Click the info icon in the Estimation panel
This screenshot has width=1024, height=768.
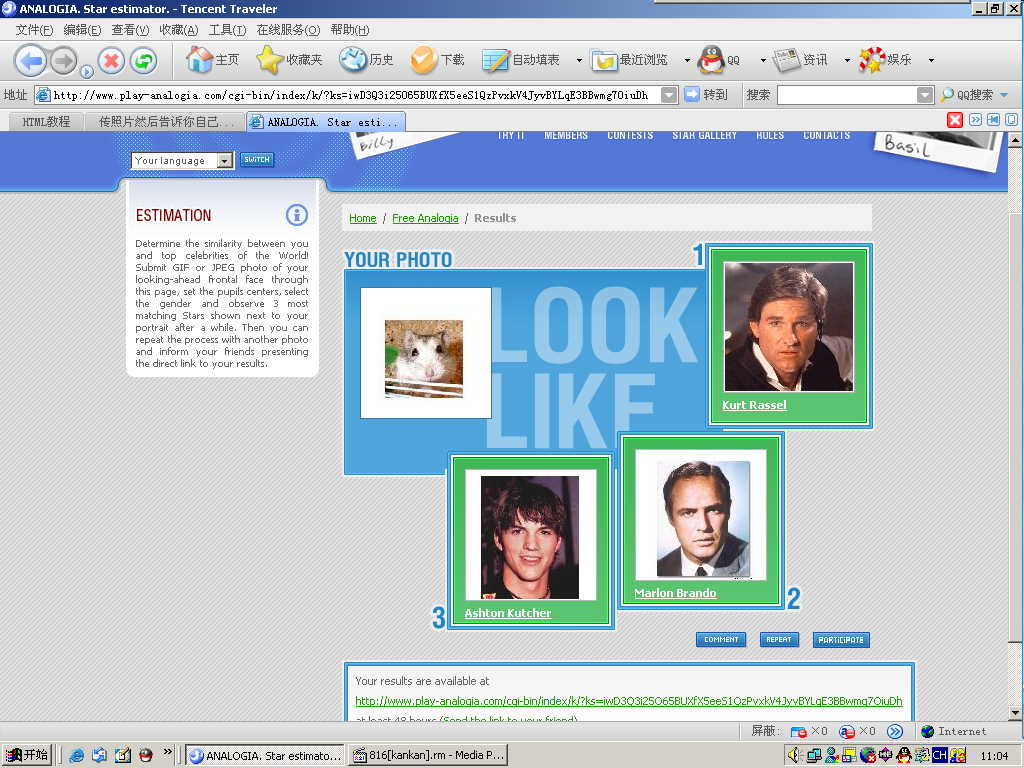coord(296,215)
